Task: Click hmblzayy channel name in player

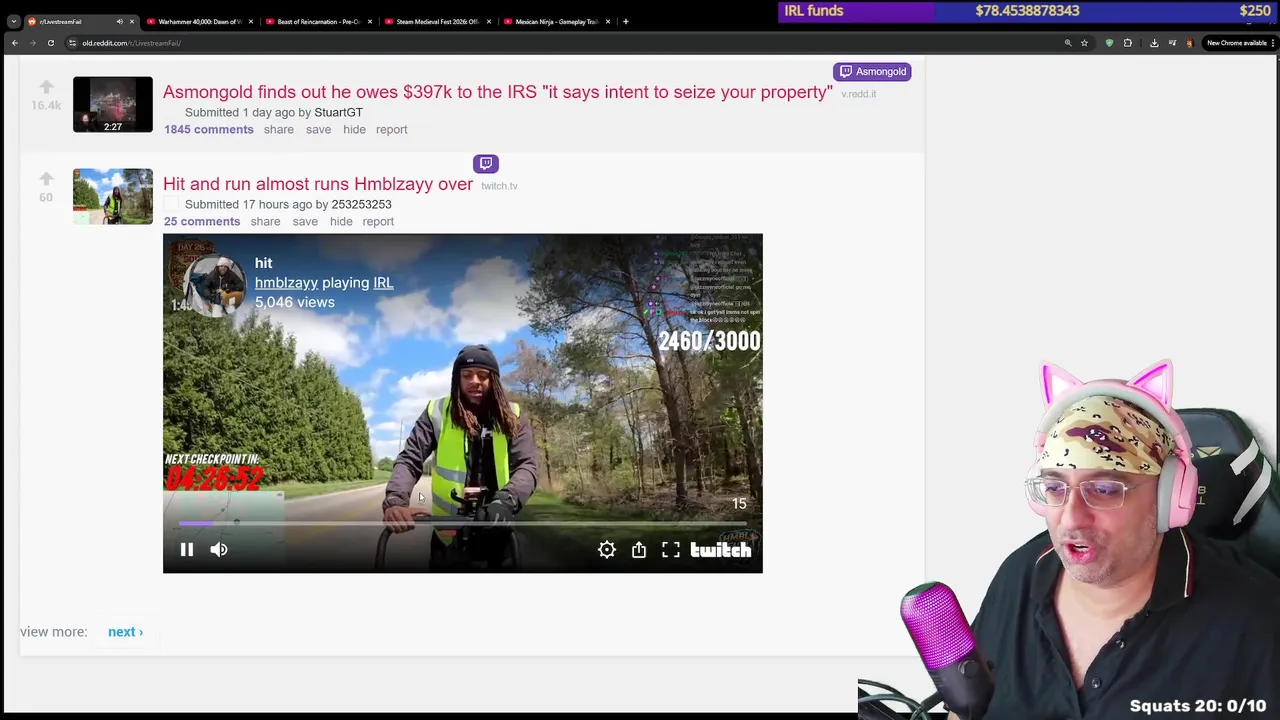Action: tap(286, 283)
